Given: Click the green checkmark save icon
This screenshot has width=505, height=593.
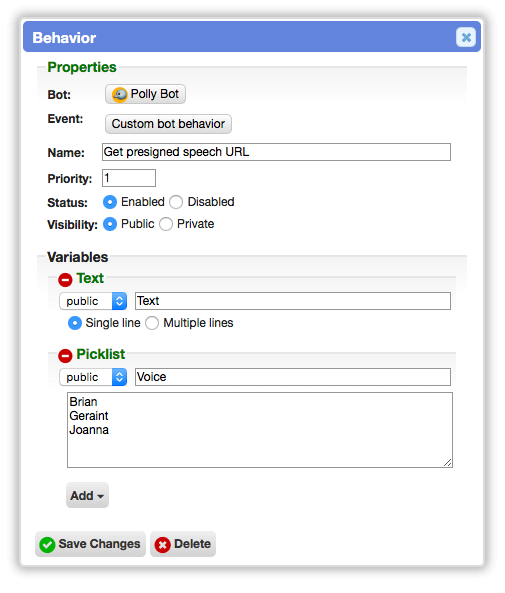Looking at the screenshot, I should pos(47,545).
